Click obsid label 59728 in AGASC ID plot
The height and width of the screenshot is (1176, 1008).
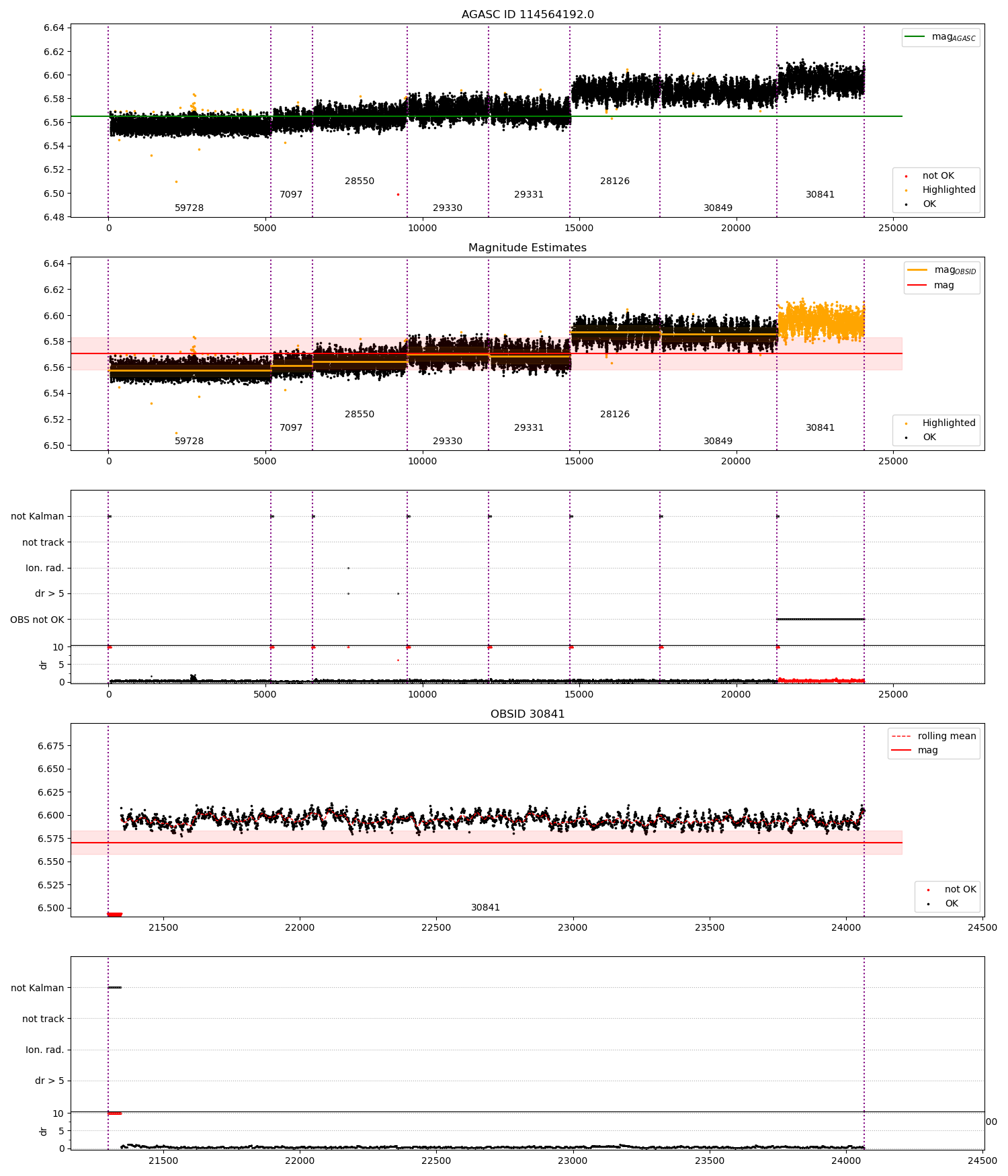point(189,208)
